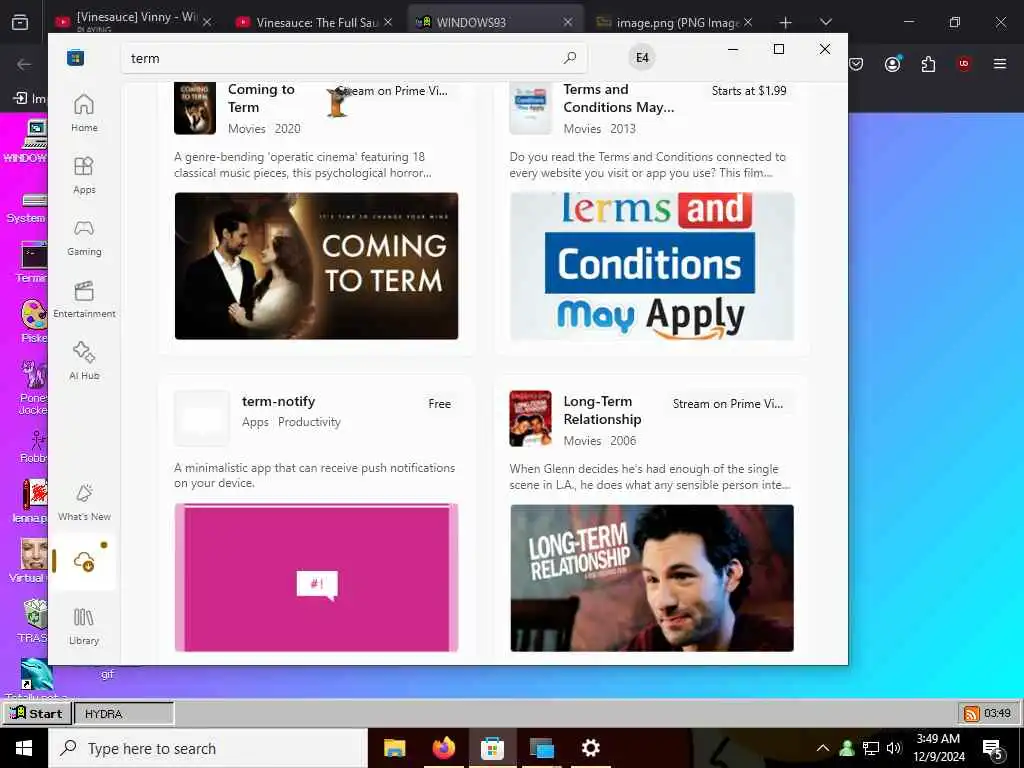Open Firefox from Windows taskbar
Image resolution: width=1024 pixels, height=768 pixels.
point(443,748)
